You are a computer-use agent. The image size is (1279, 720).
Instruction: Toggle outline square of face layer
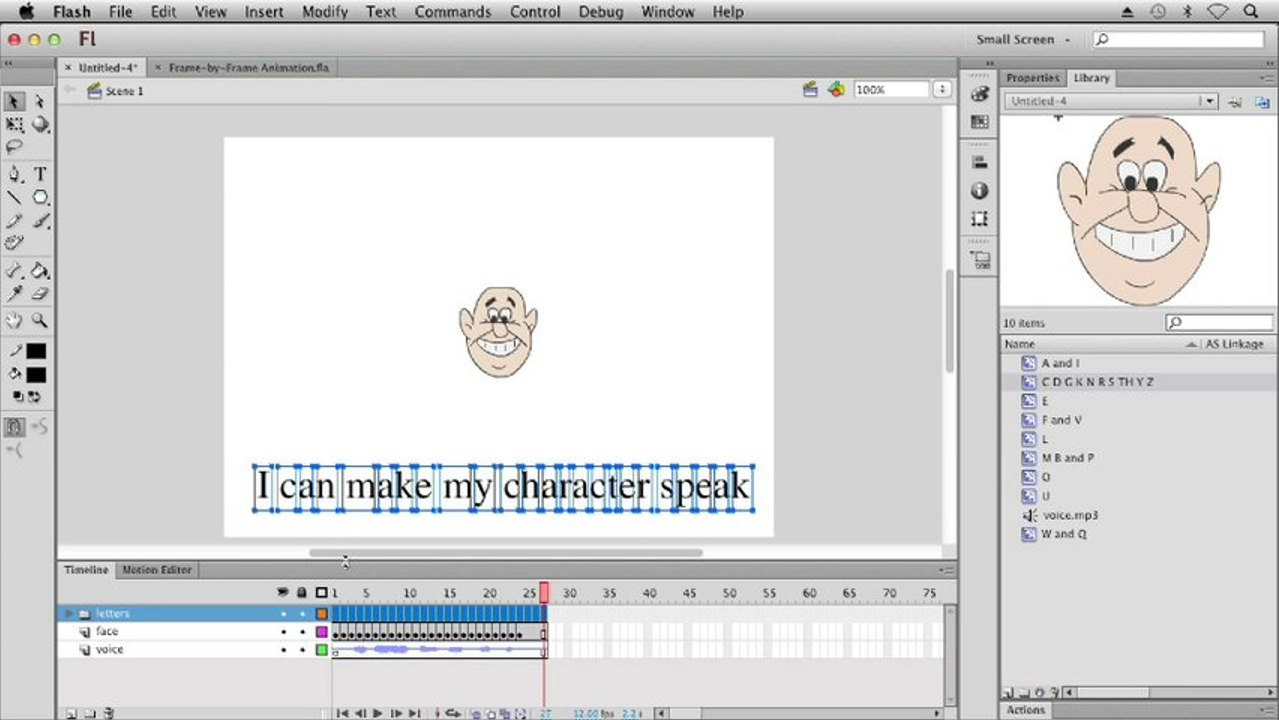click(322, 632)
